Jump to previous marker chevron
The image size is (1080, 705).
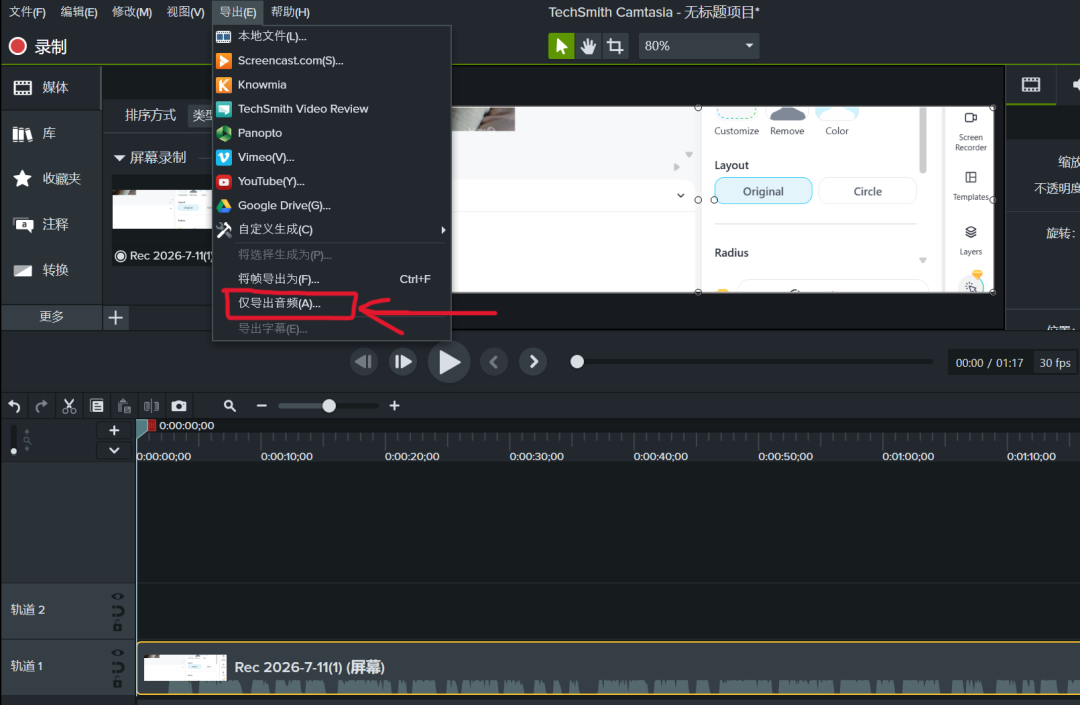494,361
